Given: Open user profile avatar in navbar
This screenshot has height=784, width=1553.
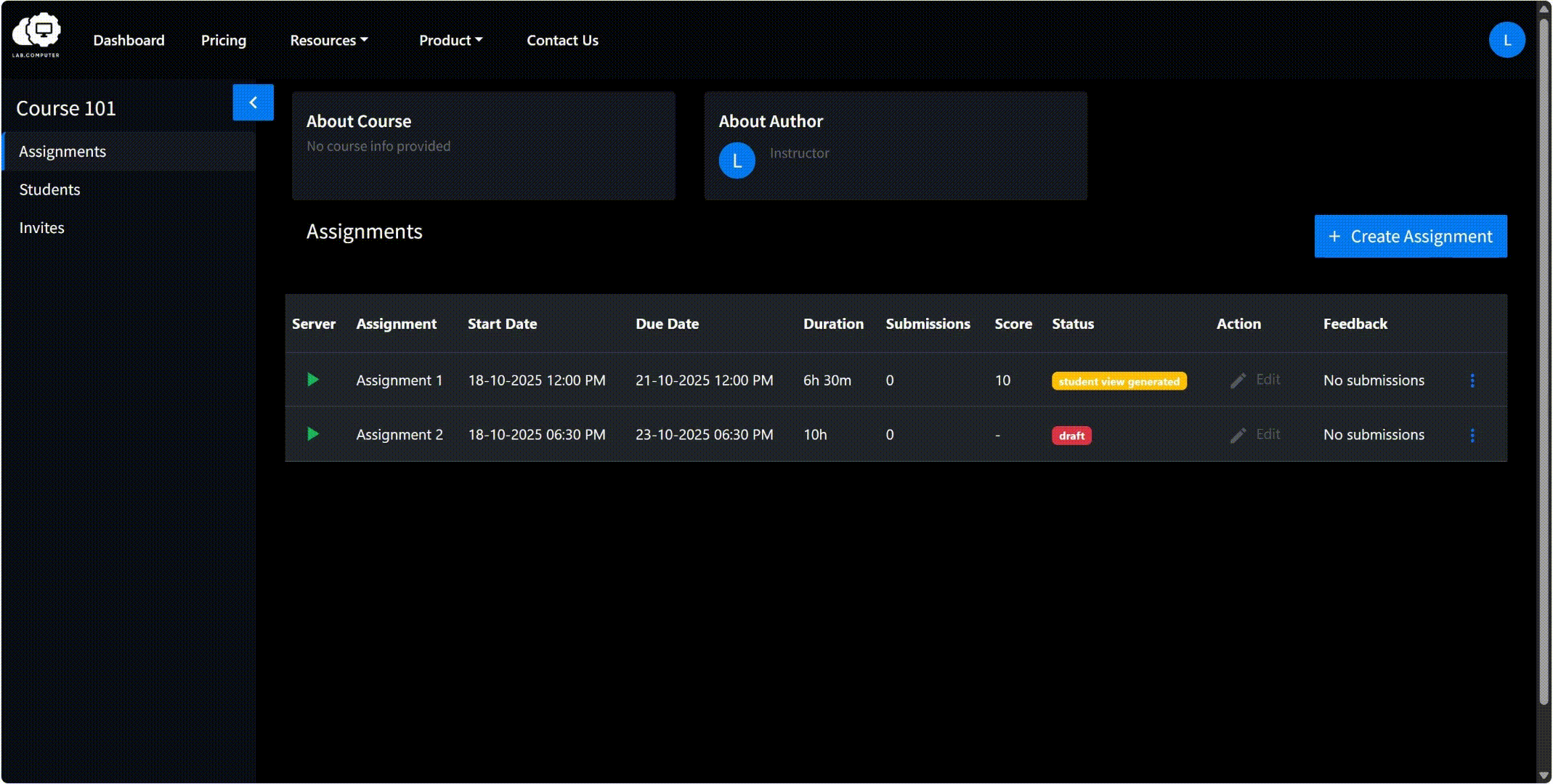Looking at the screenshot, I should click(1507, 40).
